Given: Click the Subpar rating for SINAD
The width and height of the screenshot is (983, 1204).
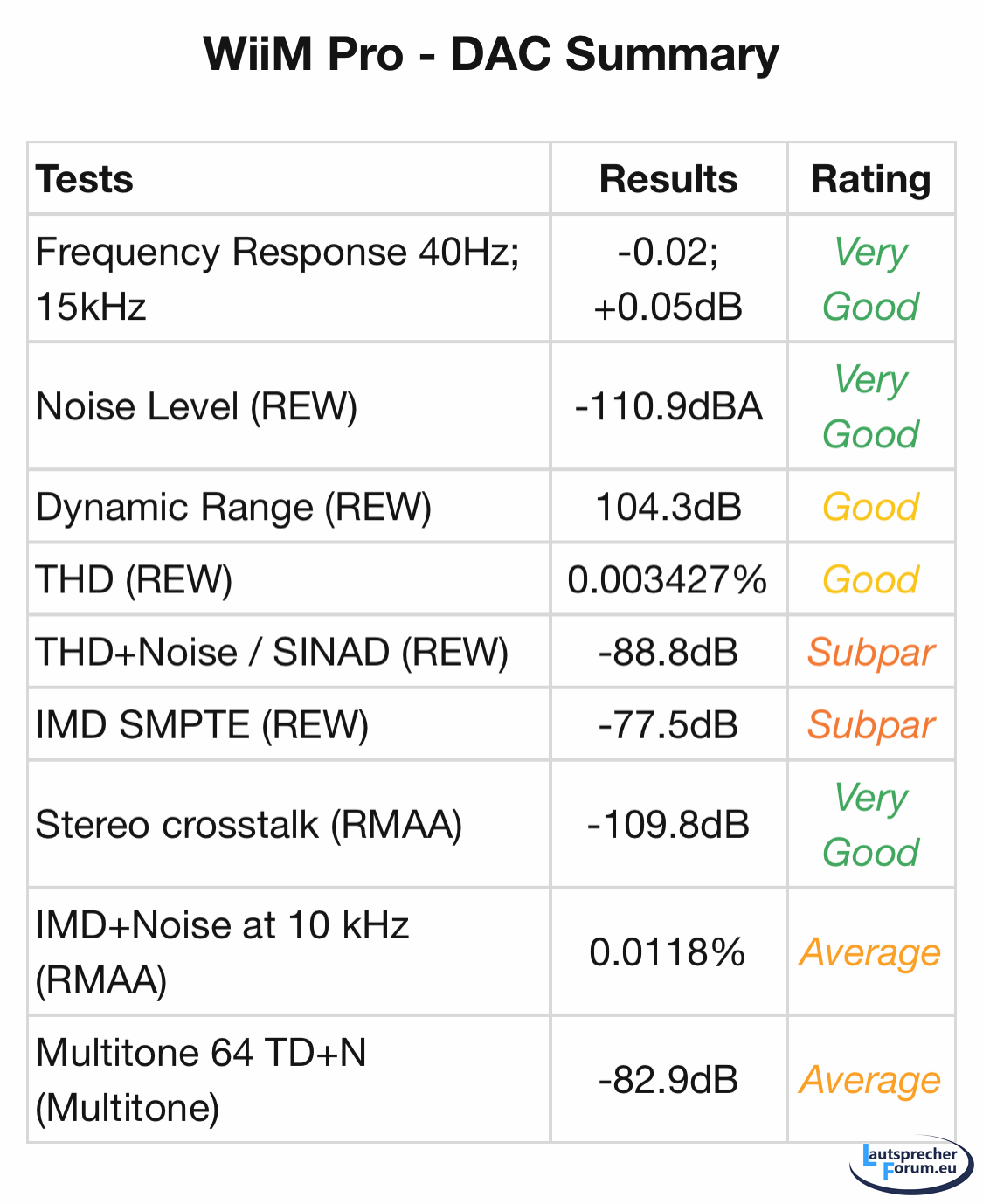Looking at the screenshot, I should click(x=870, y=652).
